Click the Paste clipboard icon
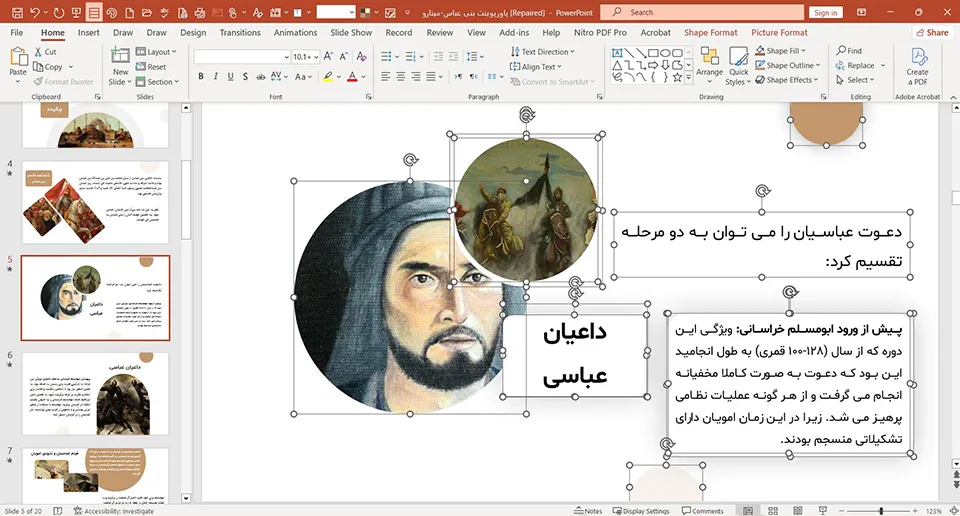Image resolution: width=960 pixels, height=516 pixels. (x=18, y=57)
